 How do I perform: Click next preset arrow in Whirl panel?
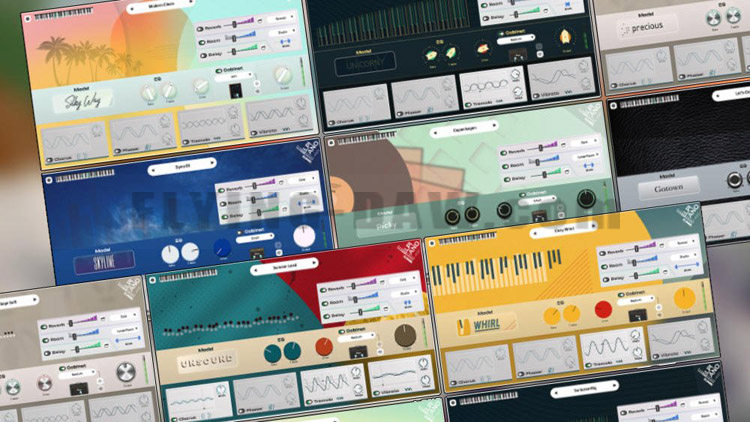point(593,226)
